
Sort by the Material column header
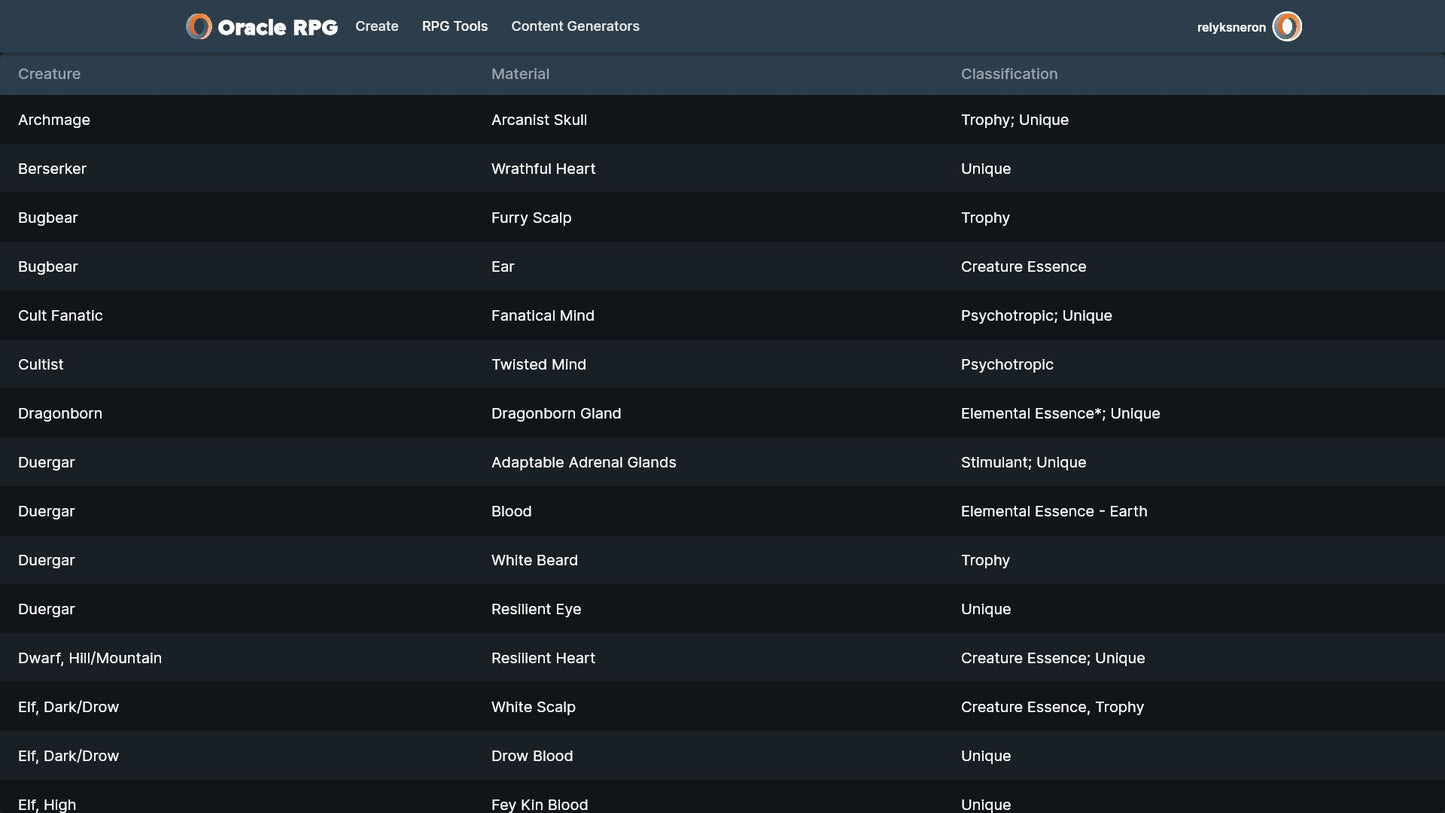pyautogui.click(x=520, y=74)
